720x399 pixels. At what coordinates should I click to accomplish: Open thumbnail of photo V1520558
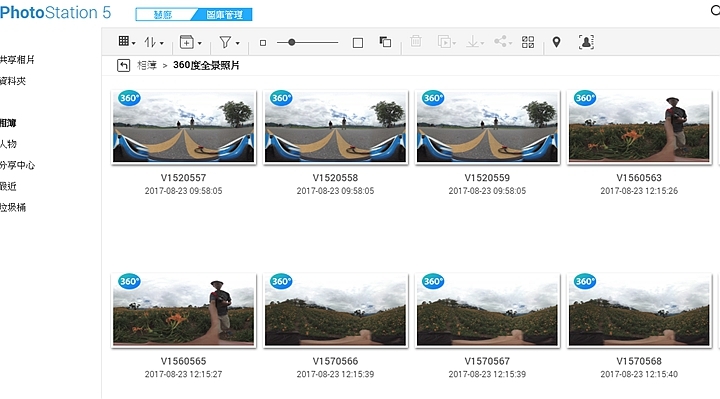click(x=336, y=127)
